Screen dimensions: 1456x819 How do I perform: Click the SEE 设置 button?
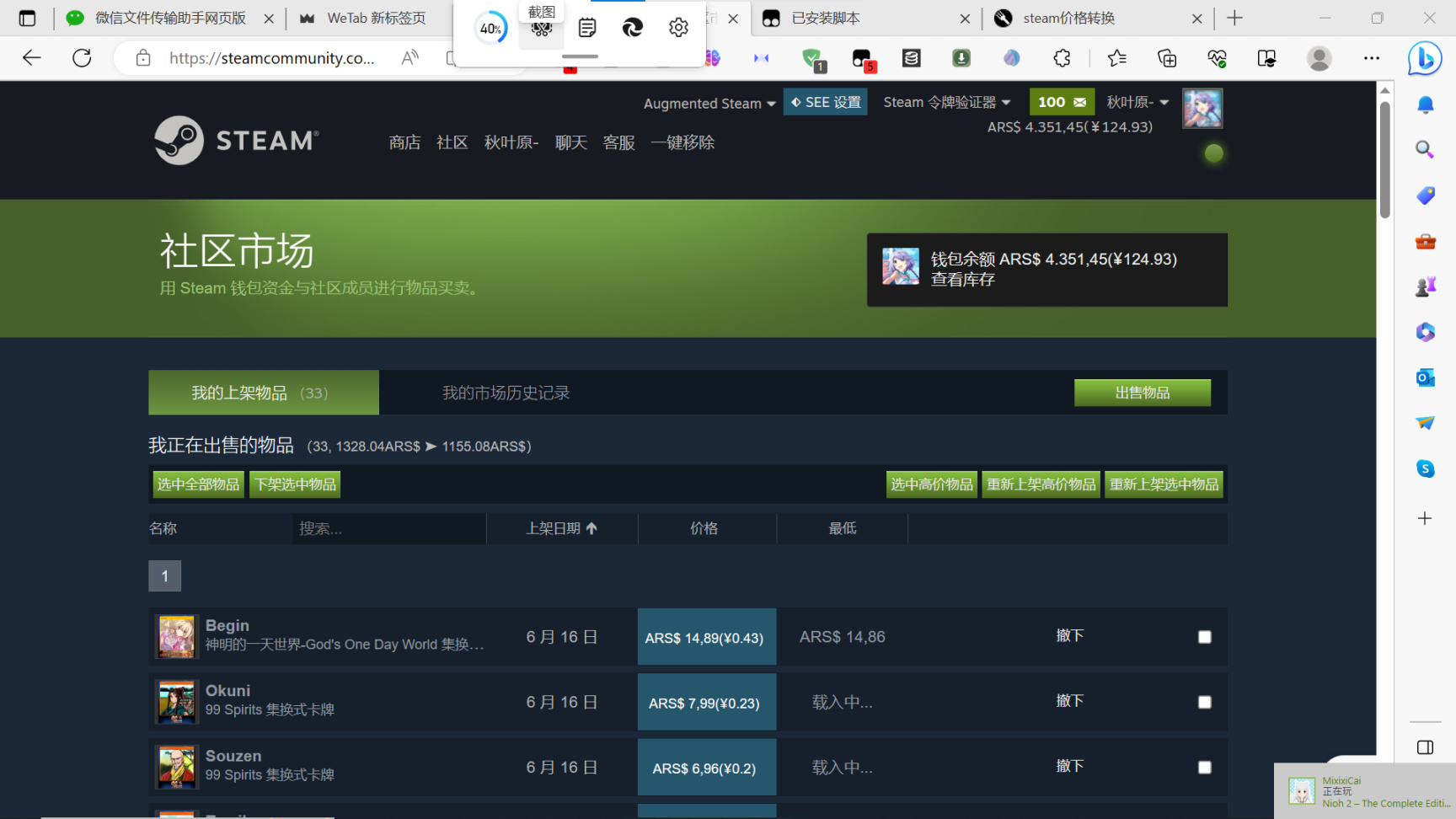tap(826, 102)
